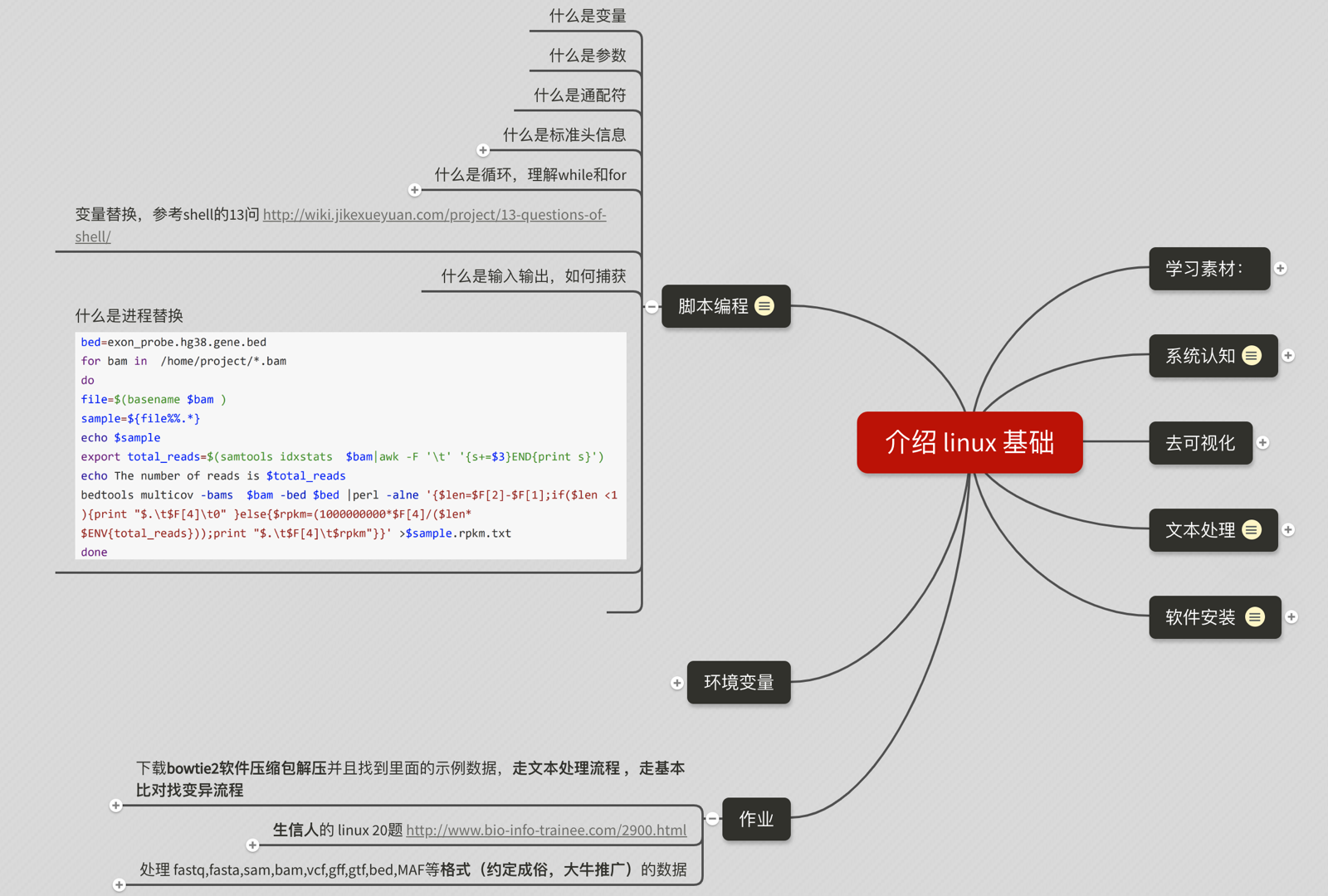Expand the 学习素材 node children
Viewport: 1328px width, 896px height.
1281,269
